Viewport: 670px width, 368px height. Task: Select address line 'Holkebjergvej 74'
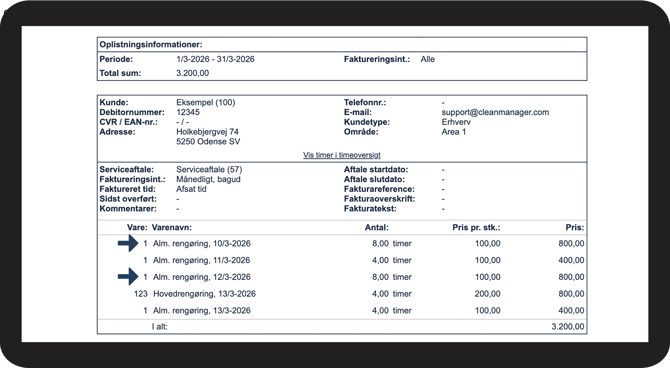pos(207,132)
